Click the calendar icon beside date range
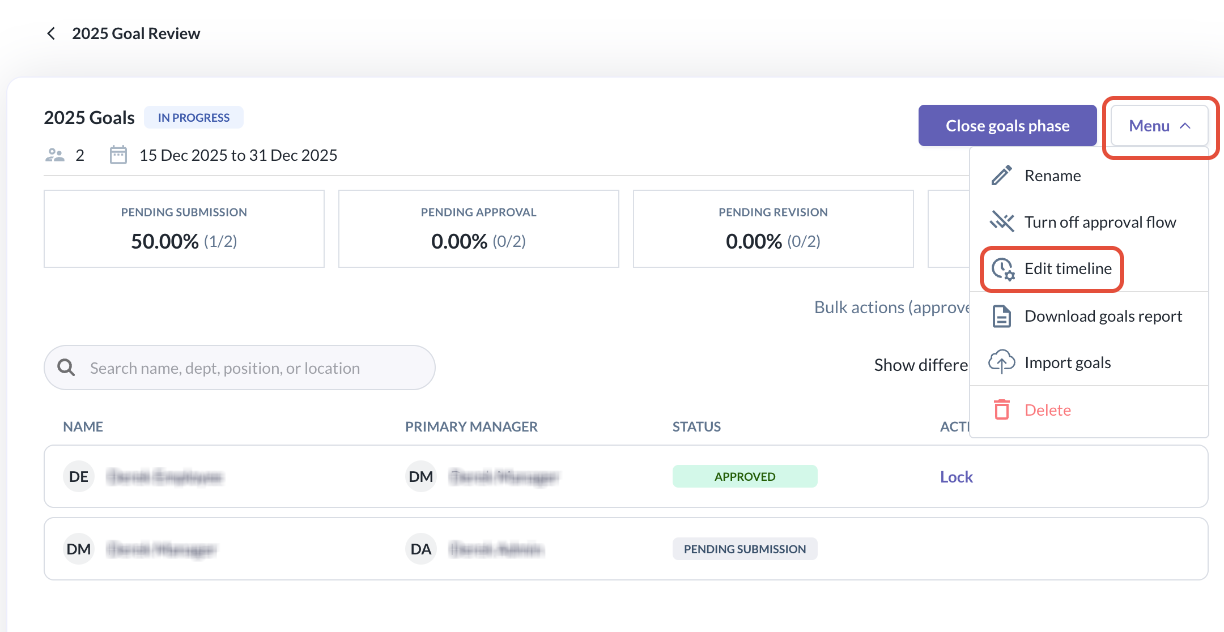The width and height of the screenshot is (1224, 632). pos(119,155)
